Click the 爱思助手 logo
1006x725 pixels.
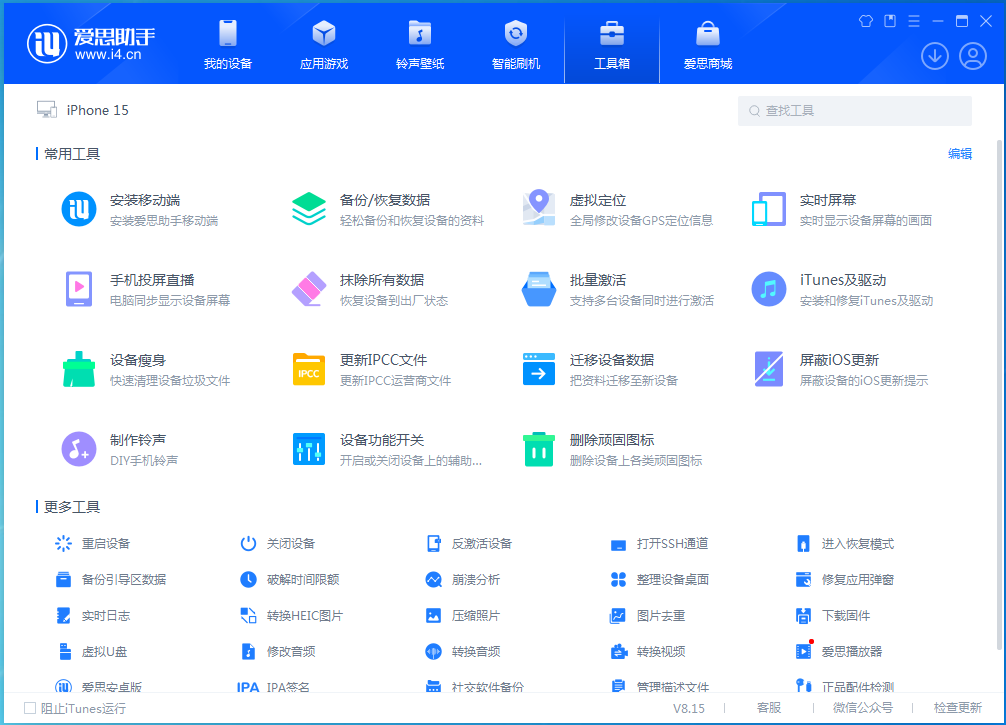pyautogui.click(x=91, y=44)
